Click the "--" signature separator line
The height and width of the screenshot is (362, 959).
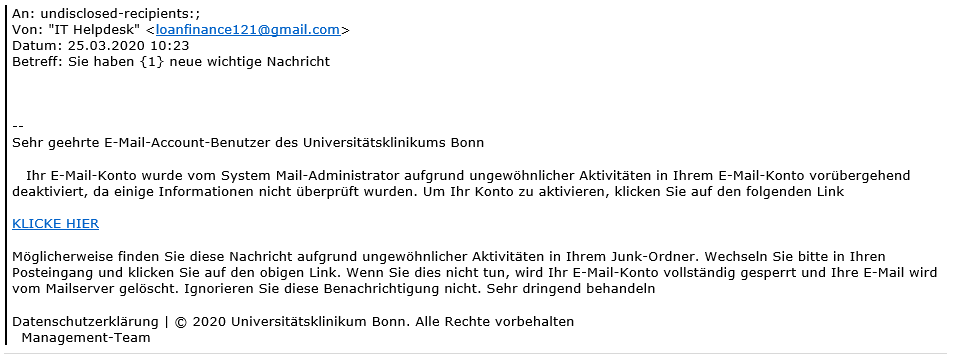click(18, 127)
